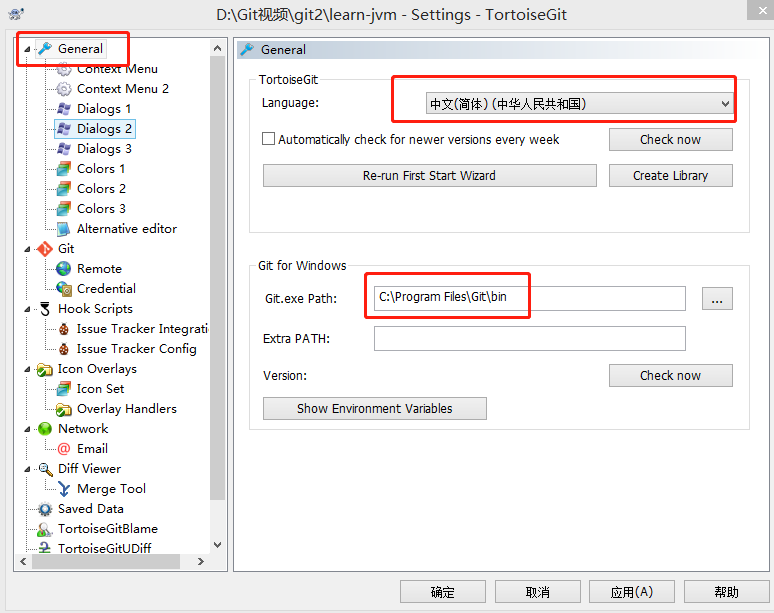Collapse the General tree node

[28, 49]
